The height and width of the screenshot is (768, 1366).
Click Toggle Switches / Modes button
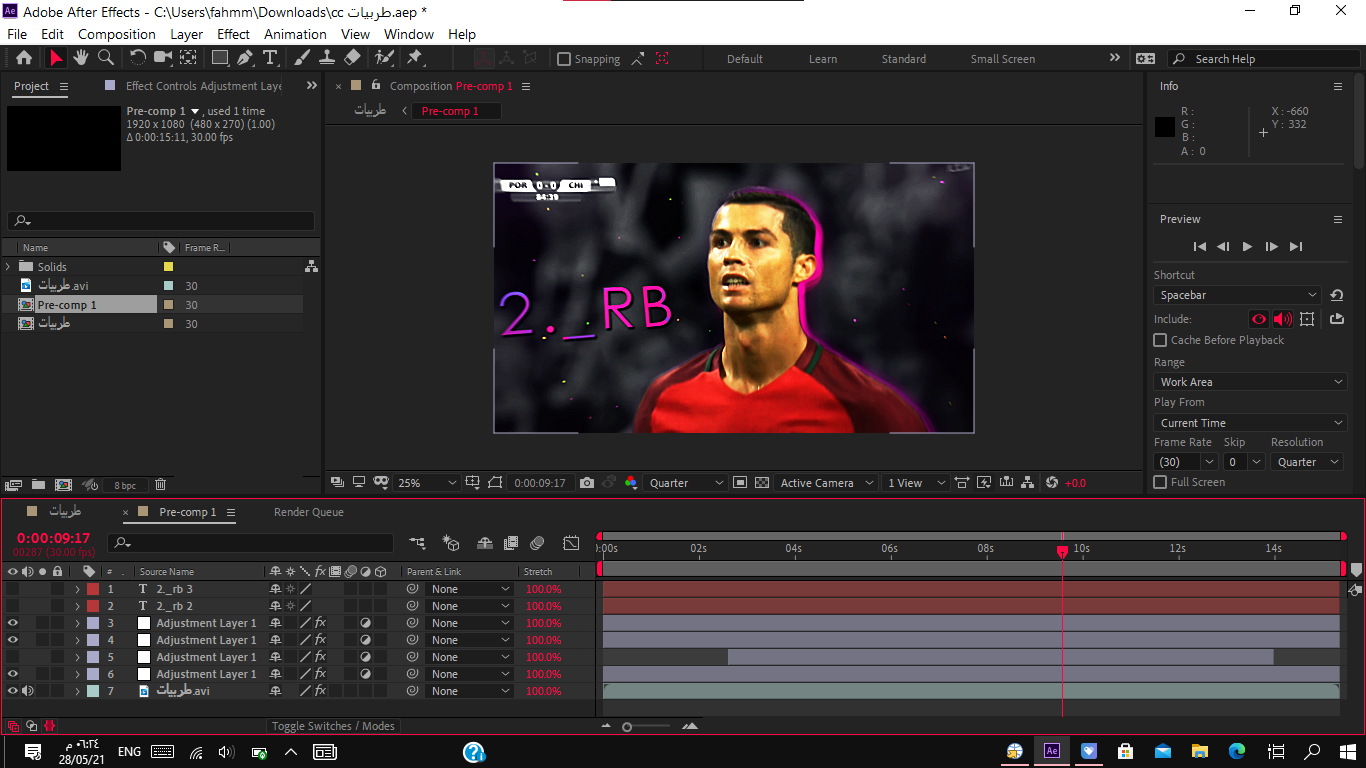click(x=333, y=726)
